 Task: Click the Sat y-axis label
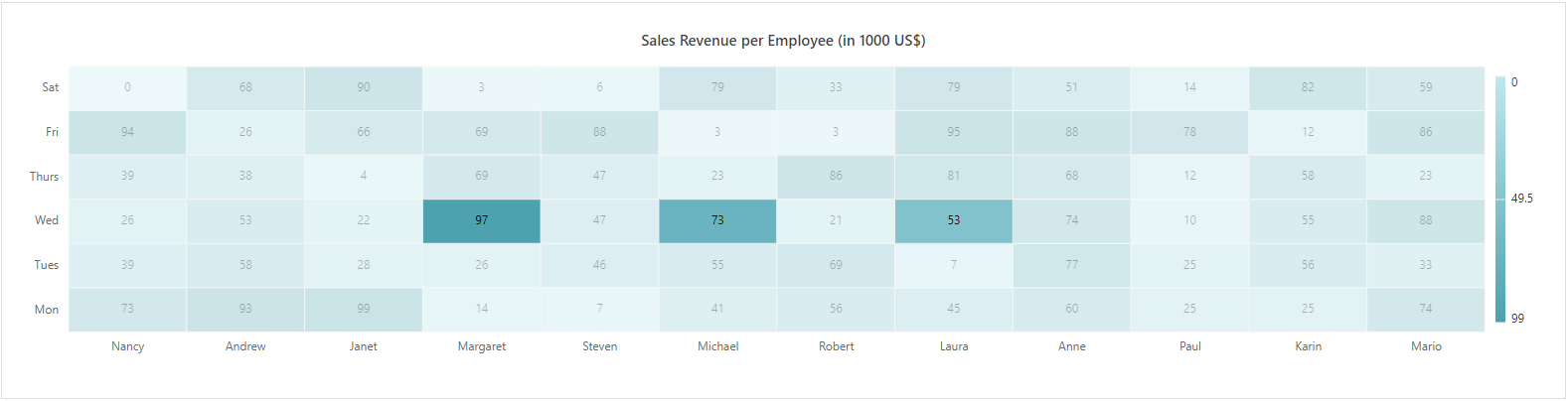(50, 87)
